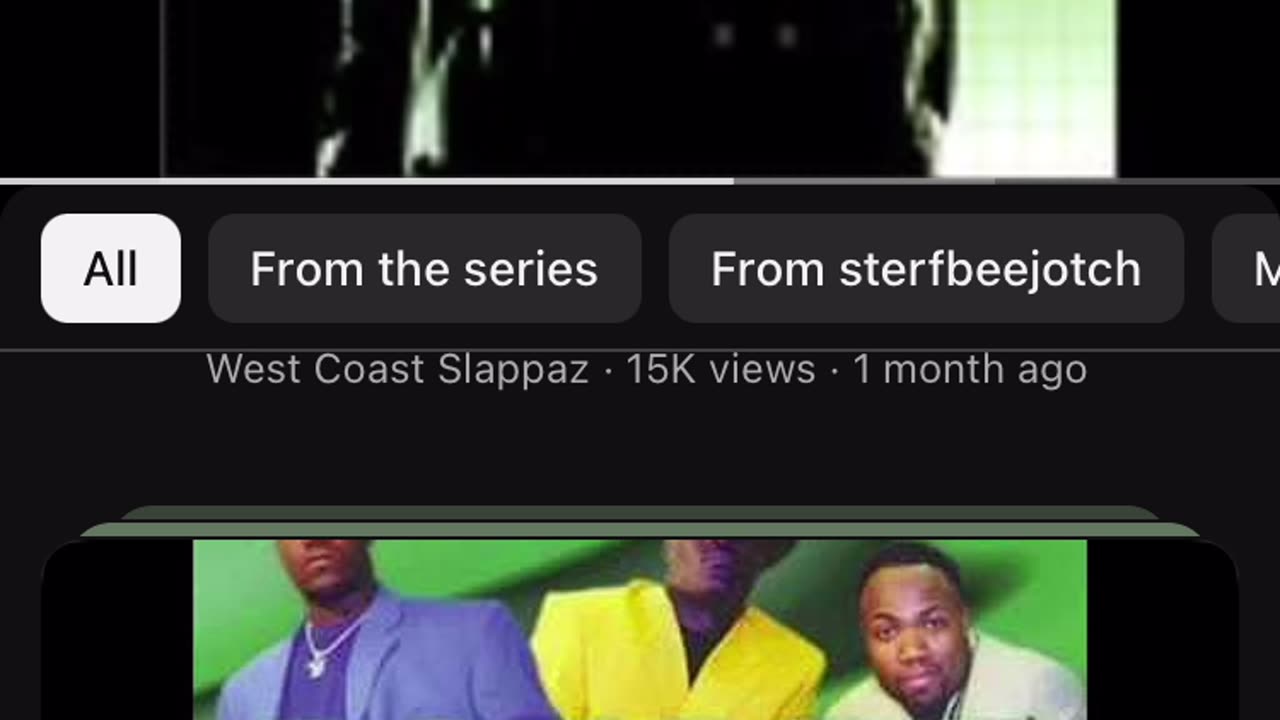Open the West Coast Slappaz channel name
The width and height of the screenshot is (1280, 720).
[x=397, y=370]
